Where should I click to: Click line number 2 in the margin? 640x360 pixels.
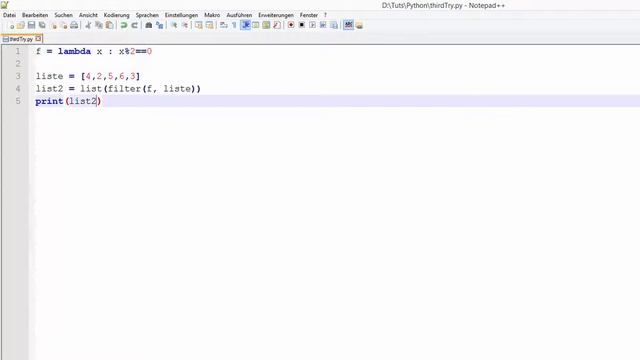pos(18,64)
